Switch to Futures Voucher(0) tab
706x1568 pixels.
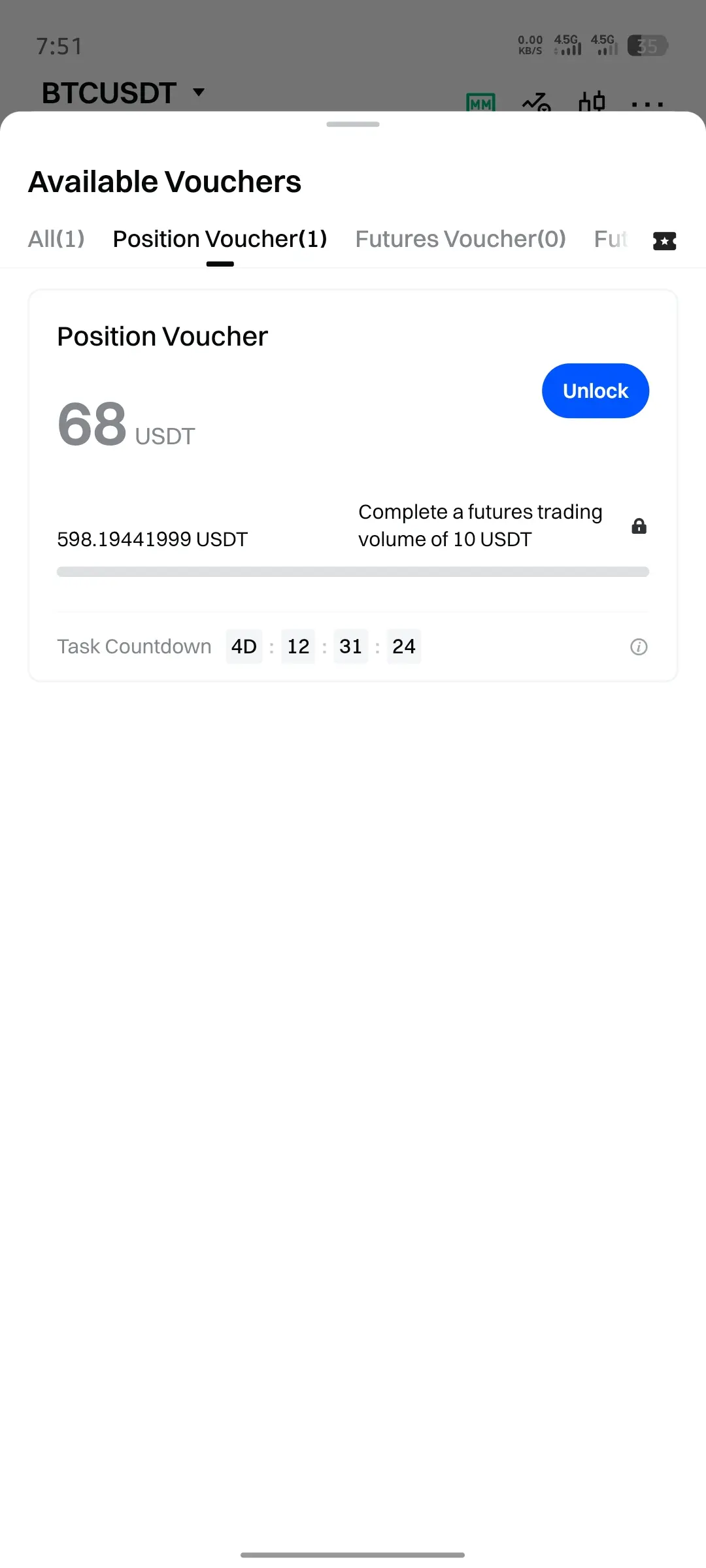coord(461,239)
